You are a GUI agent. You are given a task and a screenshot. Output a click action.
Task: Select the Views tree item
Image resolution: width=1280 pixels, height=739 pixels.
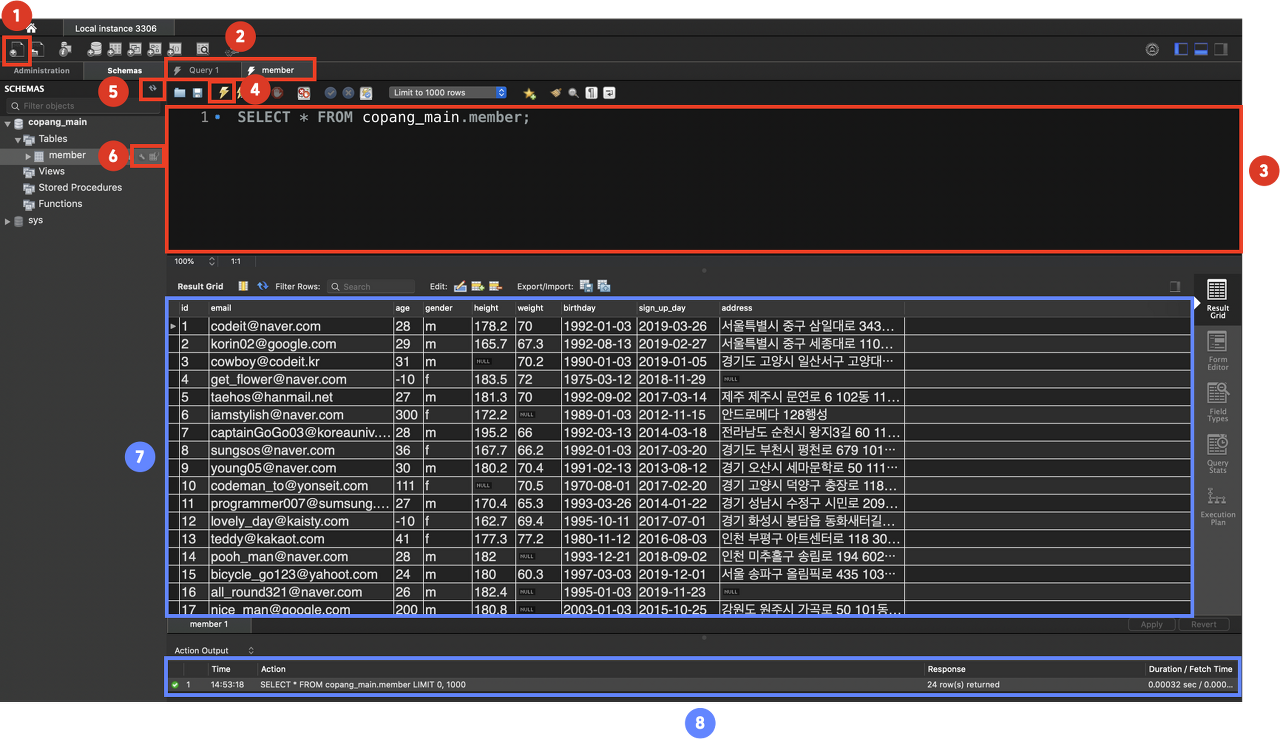51,172
